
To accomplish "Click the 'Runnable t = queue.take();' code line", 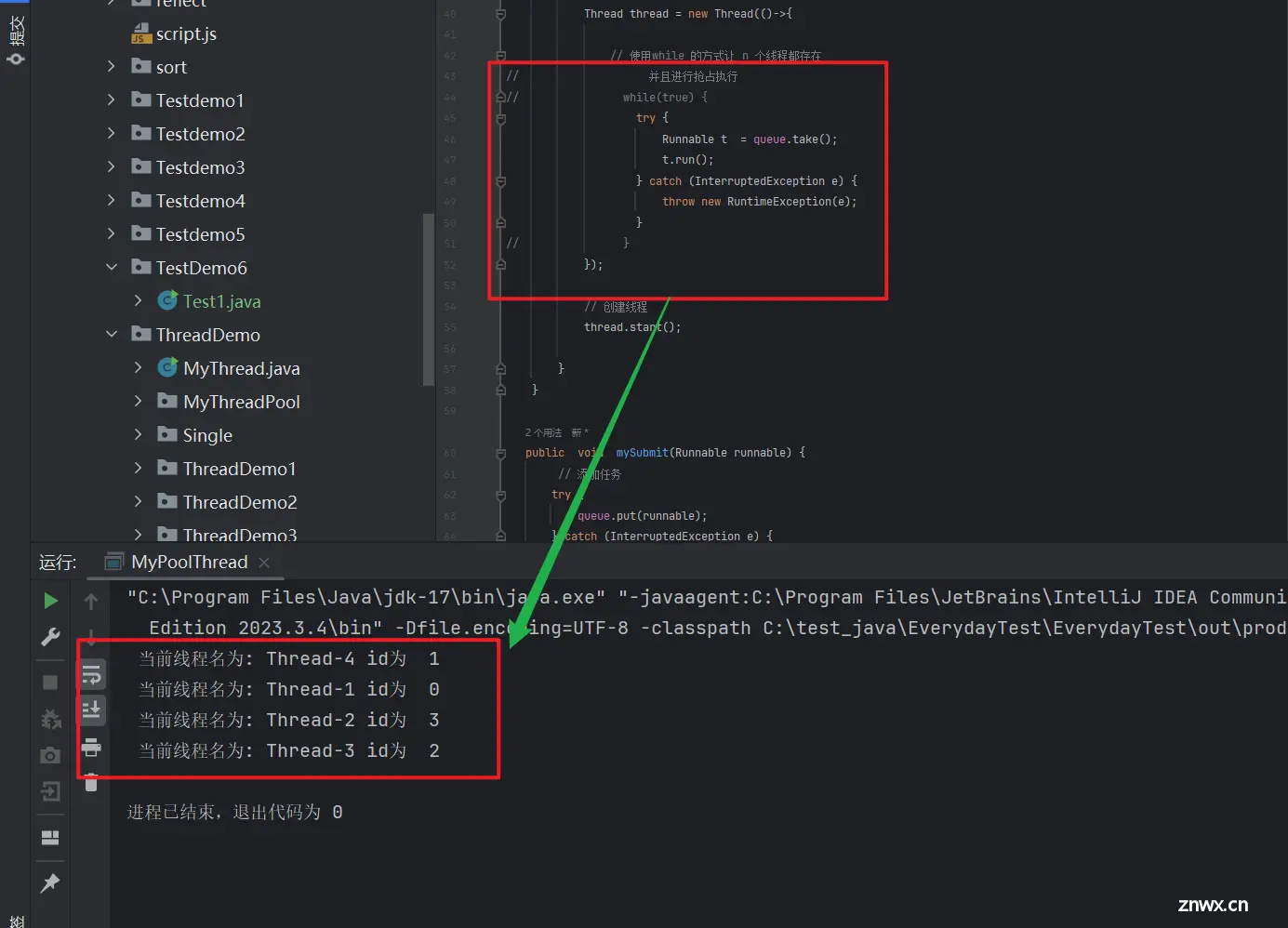I will [750, 139].
